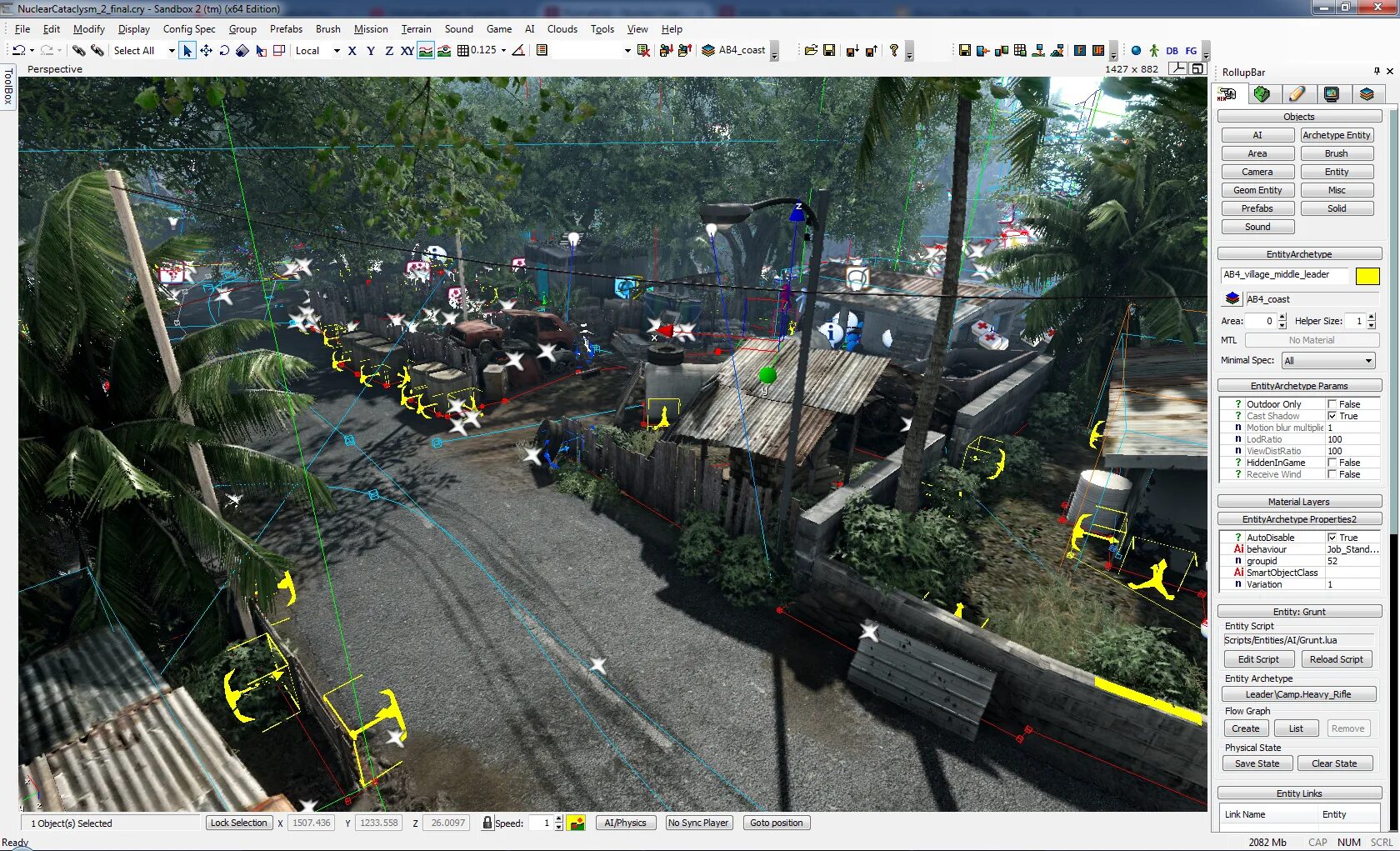This screenshot has height=851, width=1400.
Task: Click the Undo arrow icon
Action: pos(19,51)
